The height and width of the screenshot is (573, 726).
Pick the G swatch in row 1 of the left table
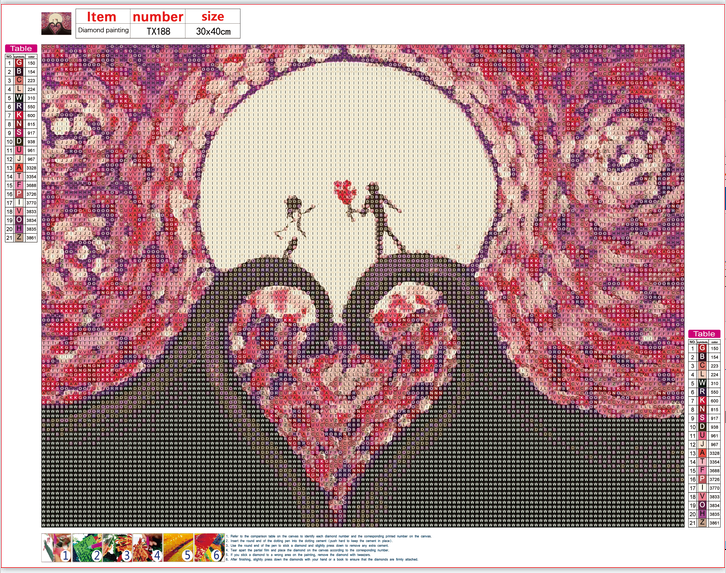tap(19, 63)
